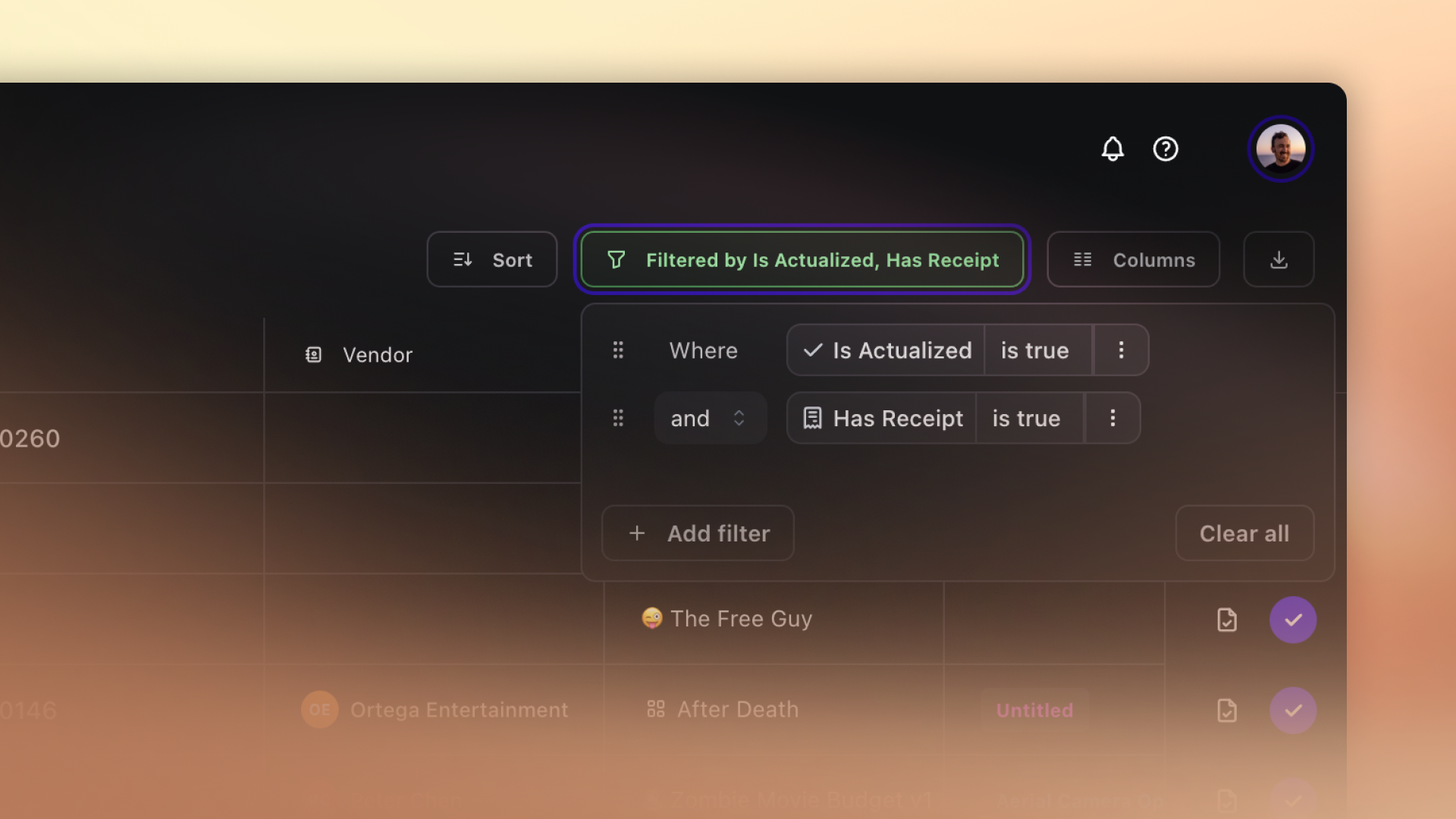Toggle the checkmark on After Death row

point(1294,711)
